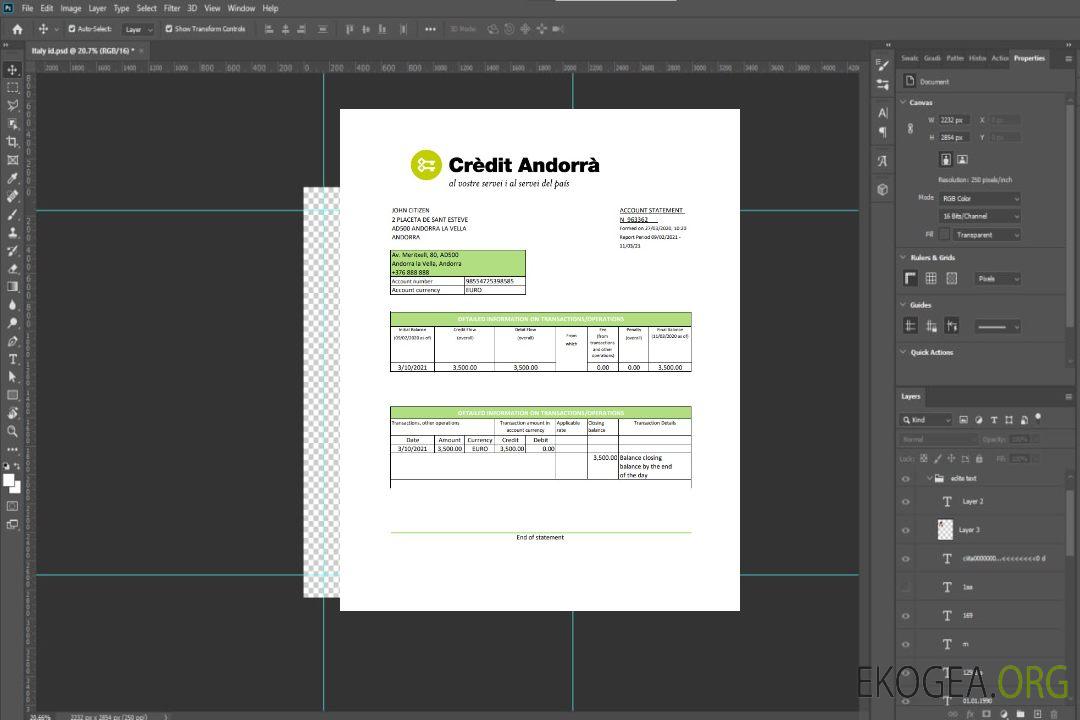Screen dimensions: 1080x720
Task: Open the Character panel icon
Action: (883, 113)
